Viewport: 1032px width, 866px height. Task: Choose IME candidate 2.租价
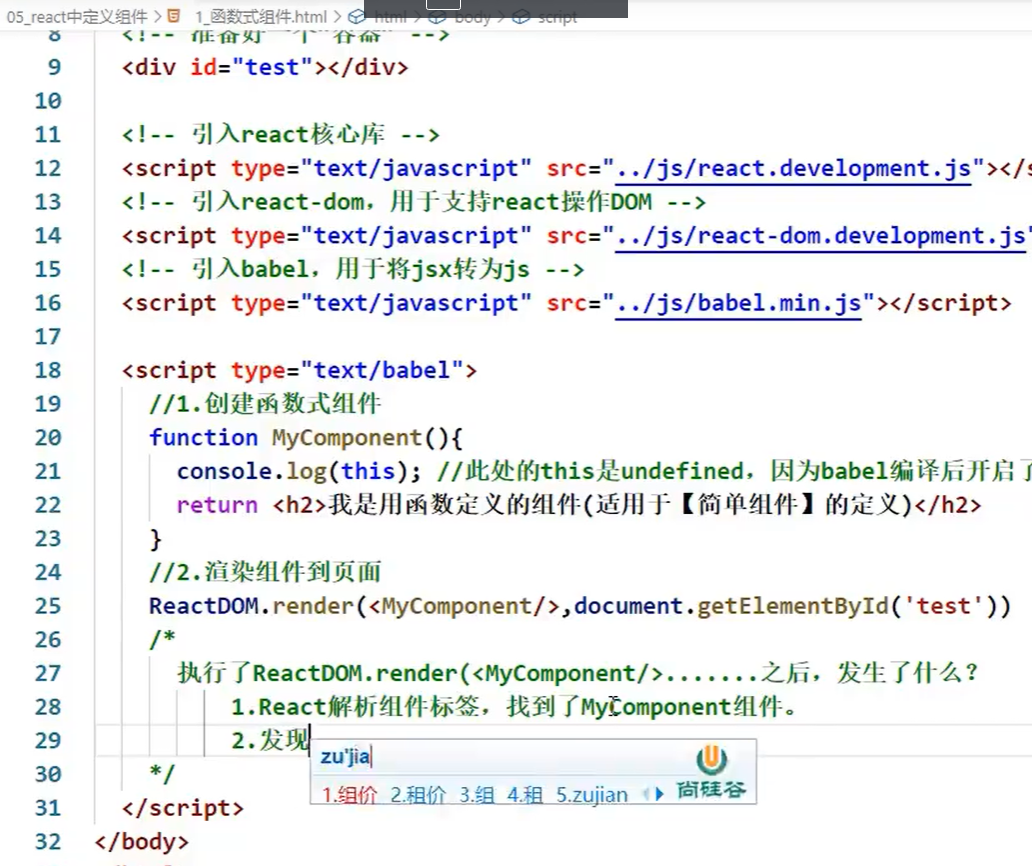418,795
